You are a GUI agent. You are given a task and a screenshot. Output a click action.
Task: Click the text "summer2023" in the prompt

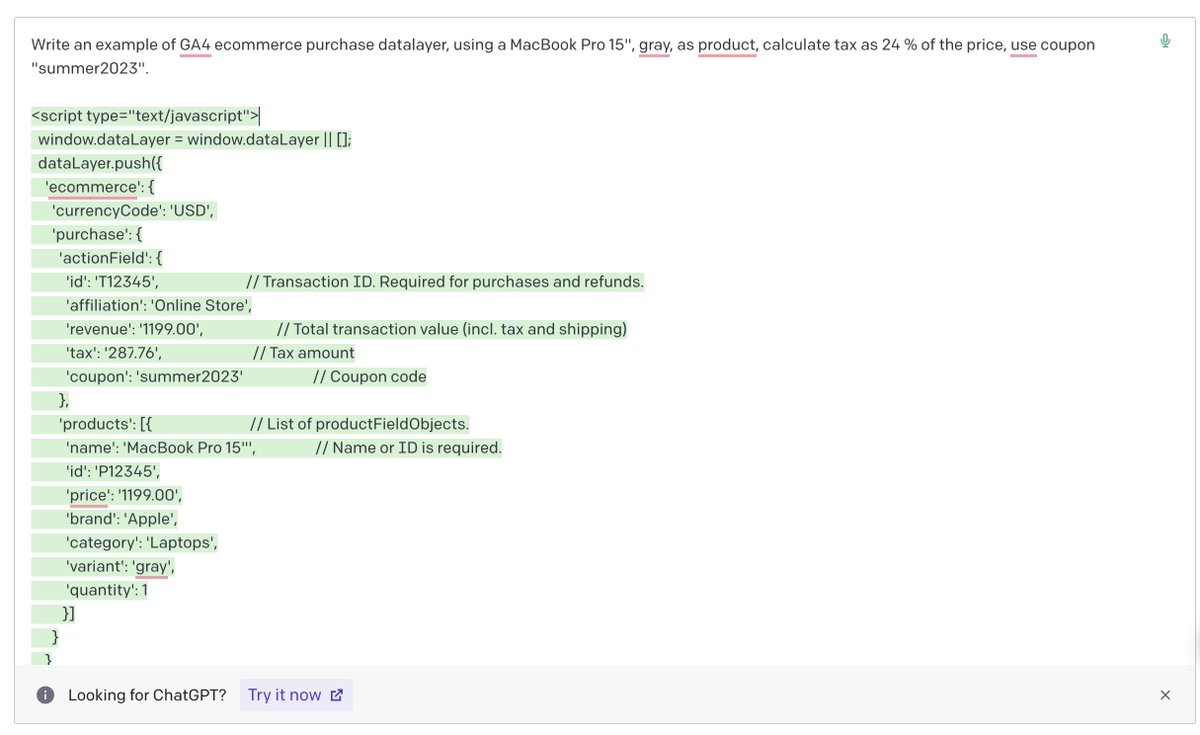pos(89,69)
